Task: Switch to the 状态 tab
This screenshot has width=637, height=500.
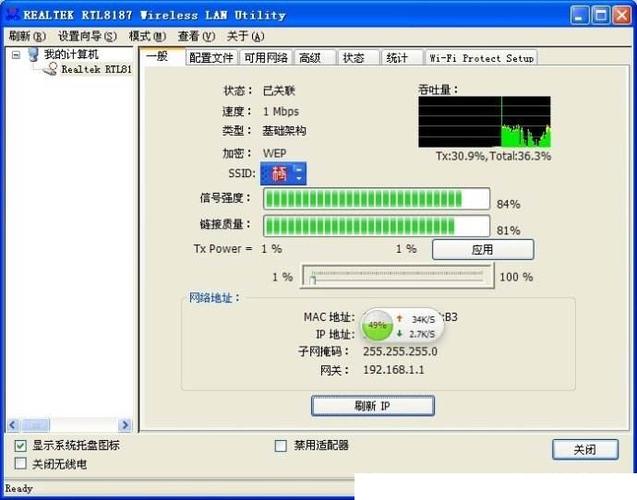Action: pyautogui.click(x=358, y=58)
